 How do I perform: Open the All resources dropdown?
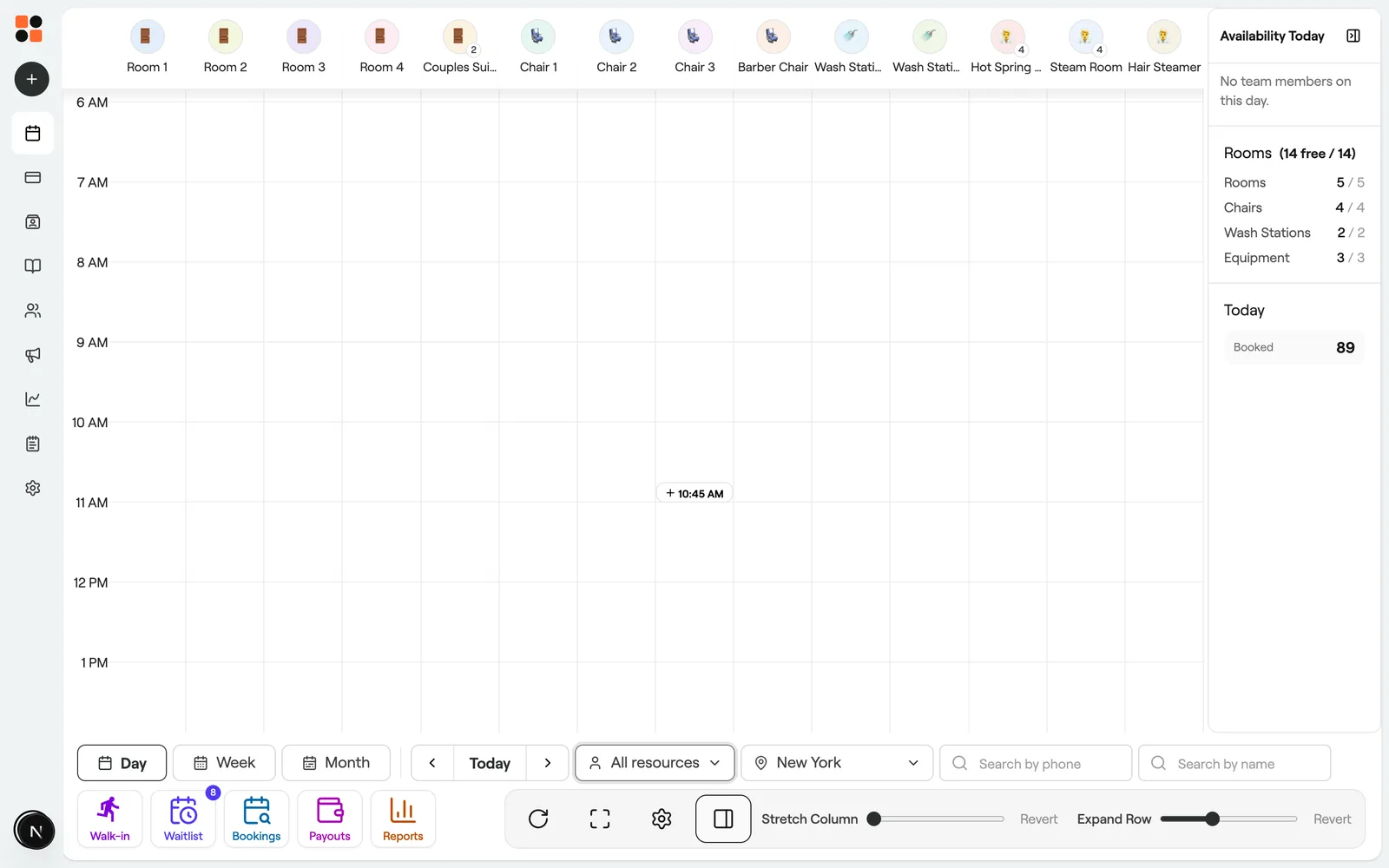point(655,763)
